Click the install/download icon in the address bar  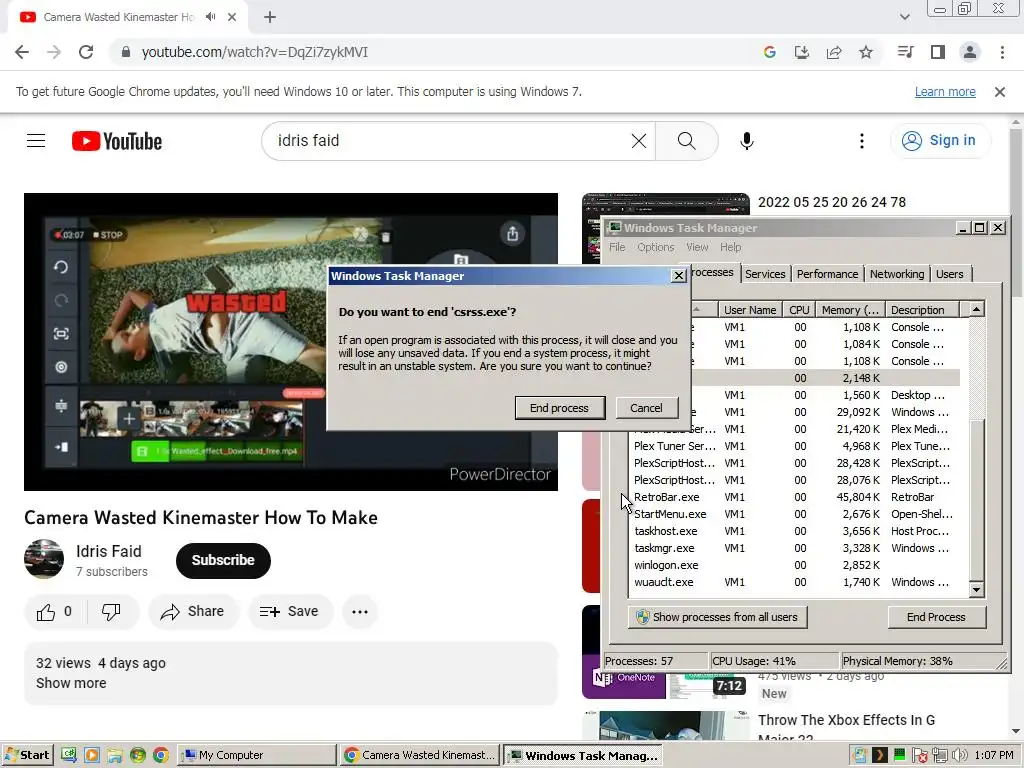pos(801,52)
